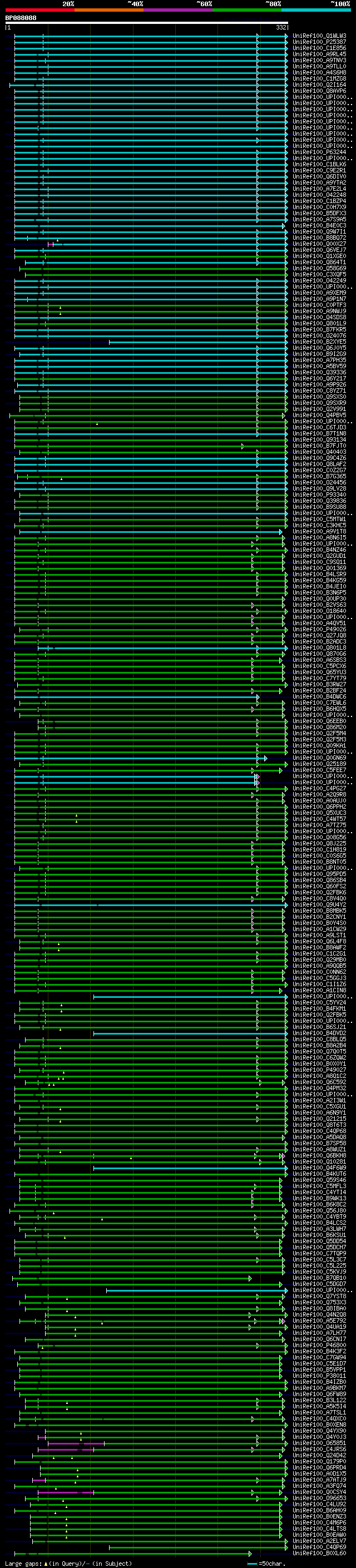Select the UniRef100_B4KG59 label
Viewport: 356px width, 1568px height.
point(319,580)
